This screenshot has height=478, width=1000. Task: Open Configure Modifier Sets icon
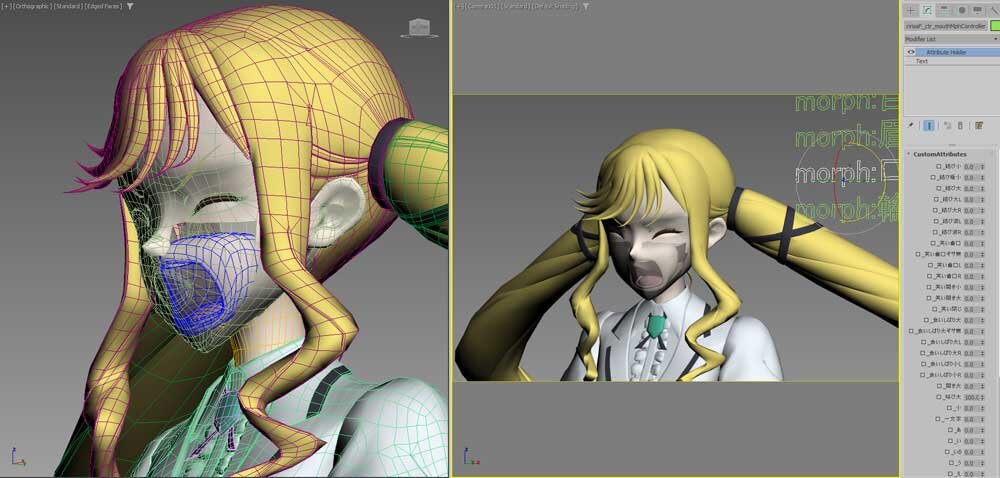click(979, 126)
